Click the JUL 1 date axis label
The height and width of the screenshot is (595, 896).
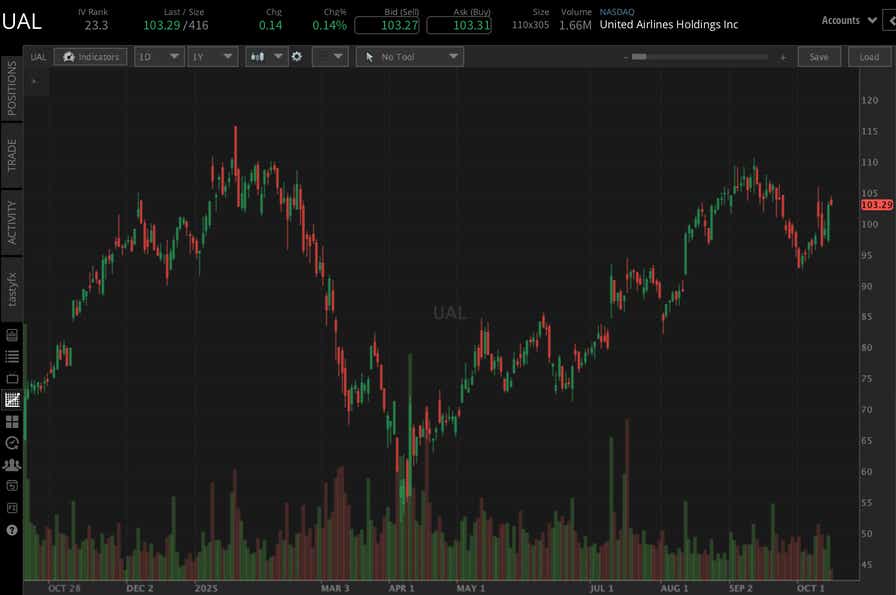[x=601, y=588]
